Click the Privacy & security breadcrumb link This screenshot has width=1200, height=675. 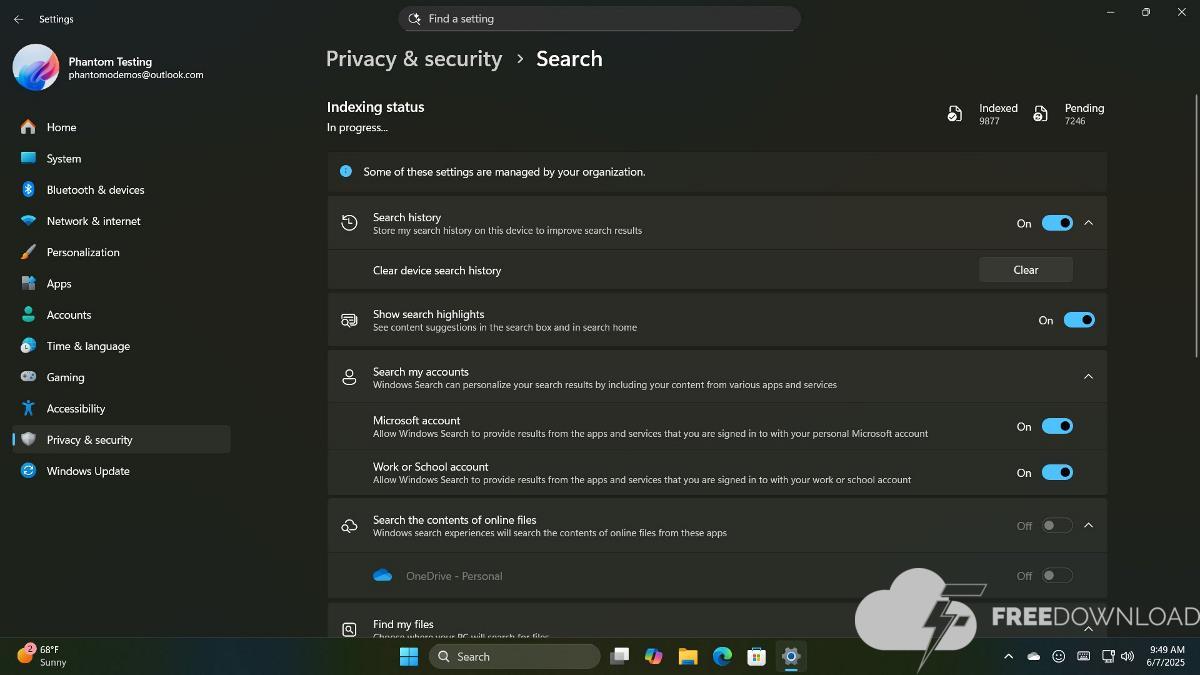(414, 59)
